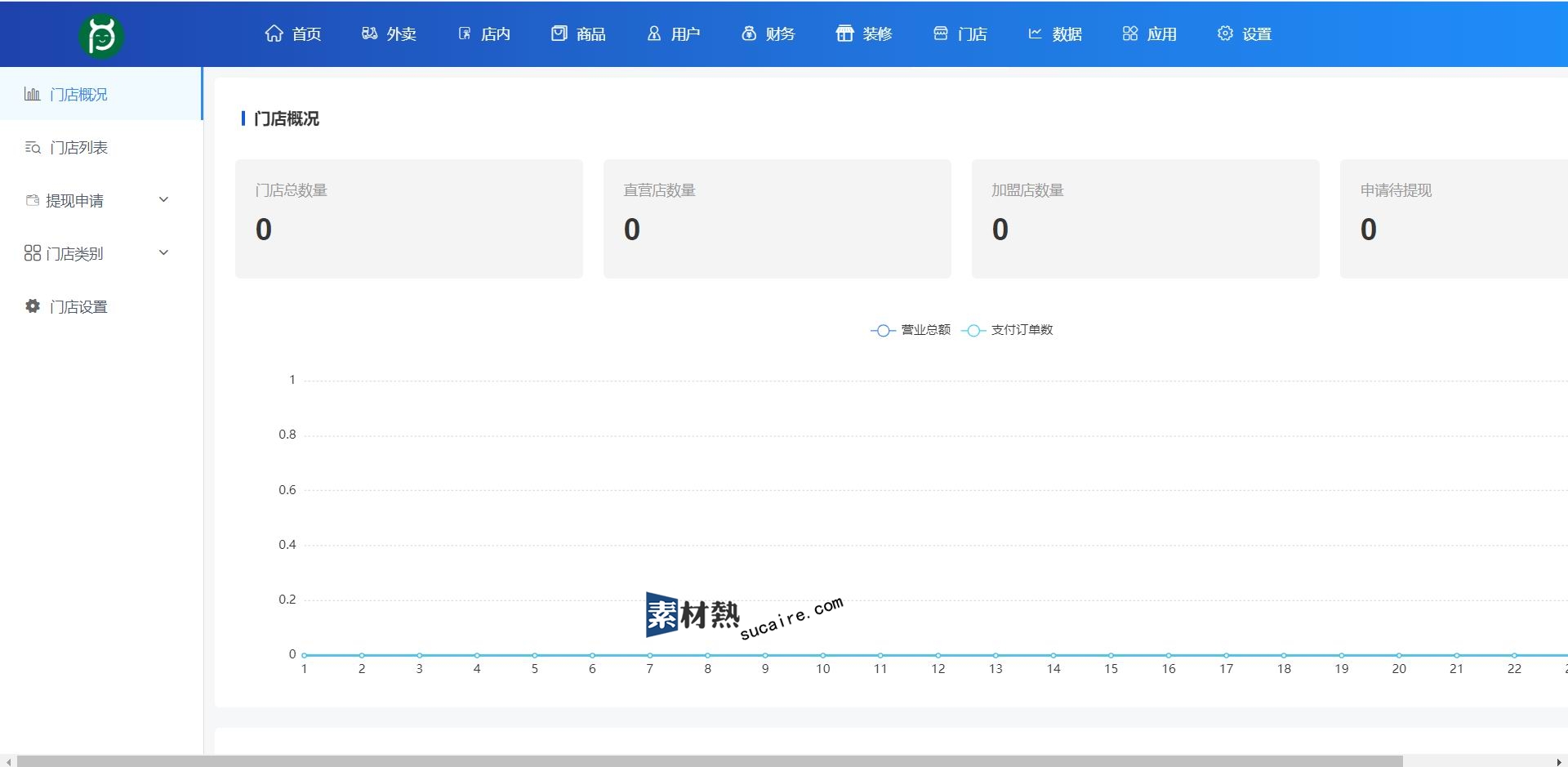Viewport: 1568px width, 767px height.
Task: Click the home icon beside 首页
Action: tap(274, 33)
